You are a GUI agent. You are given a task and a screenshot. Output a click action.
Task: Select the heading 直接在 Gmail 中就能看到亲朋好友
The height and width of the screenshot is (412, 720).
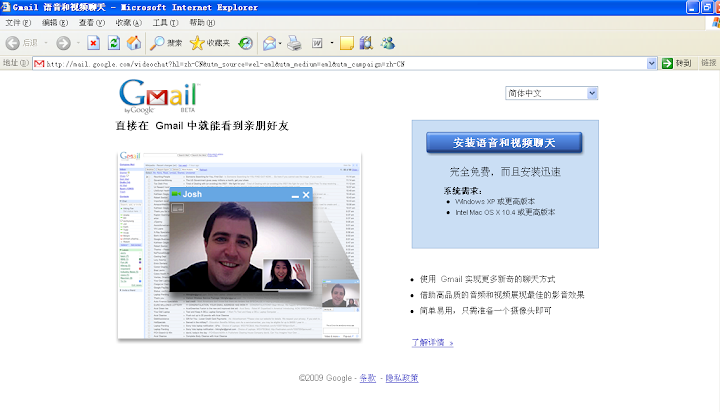point(202,125)
